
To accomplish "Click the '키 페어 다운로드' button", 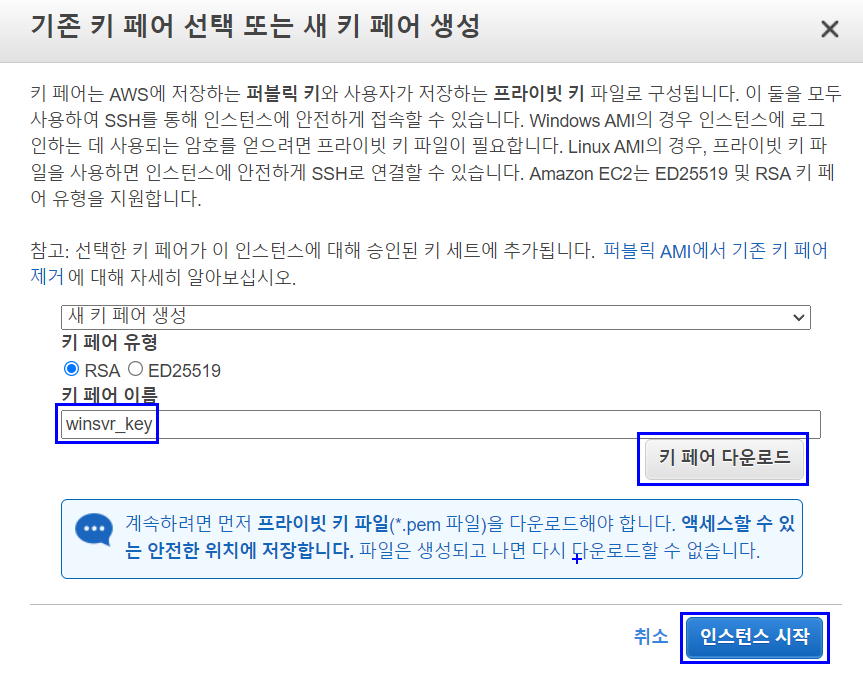I will coord(724,458).
